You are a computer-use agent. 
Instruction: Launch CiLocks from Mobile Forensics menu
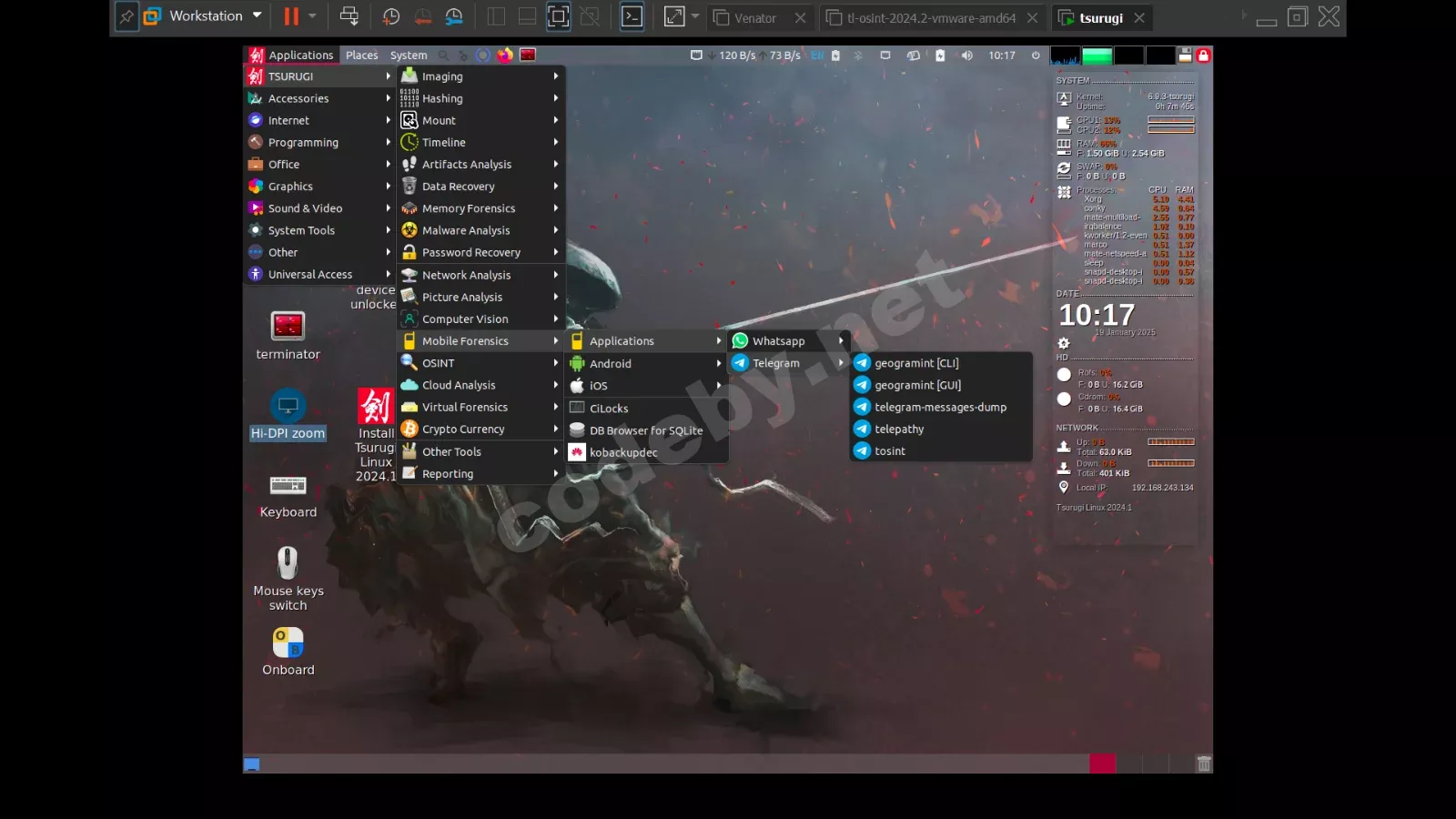click(x=646, y=409)
